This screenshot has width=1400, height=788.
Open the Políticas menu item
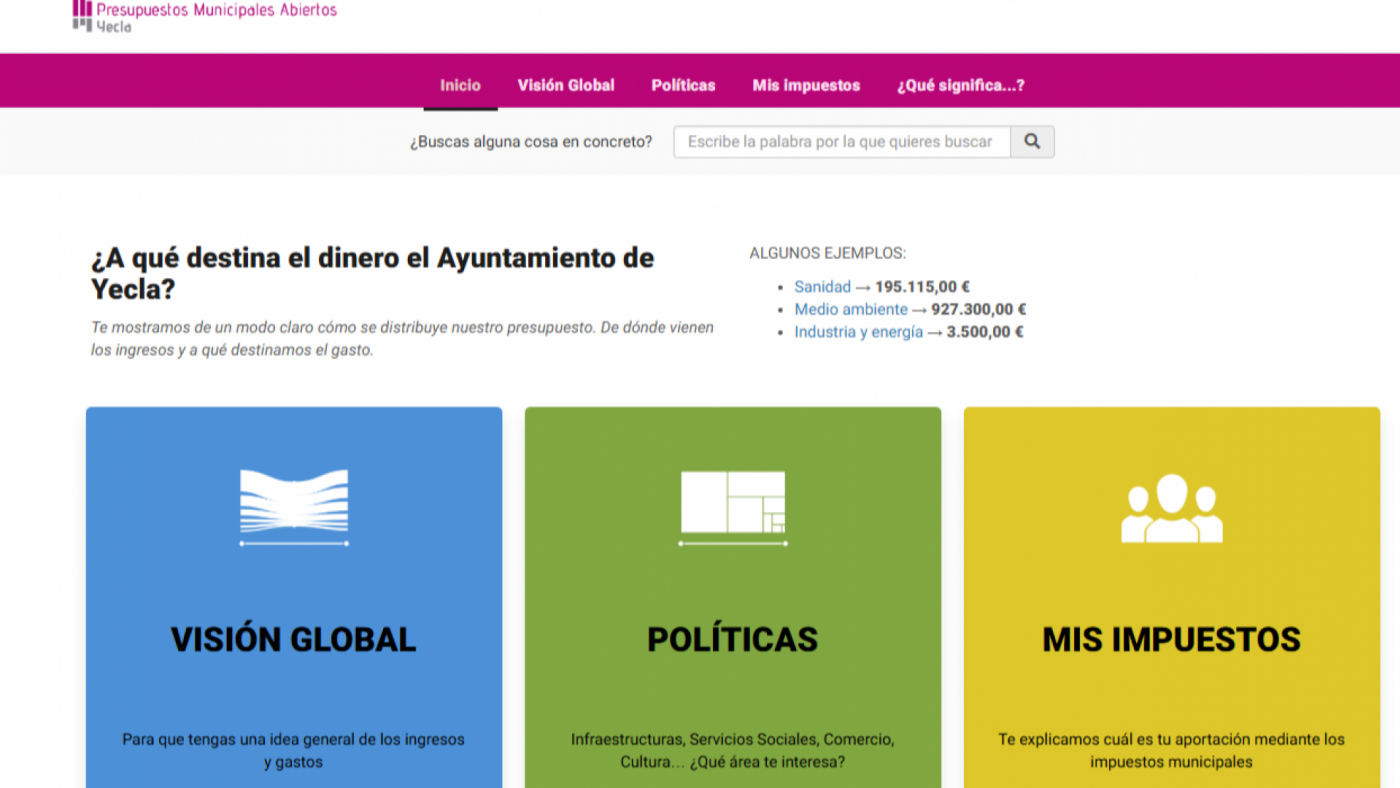tap(683, 85)
